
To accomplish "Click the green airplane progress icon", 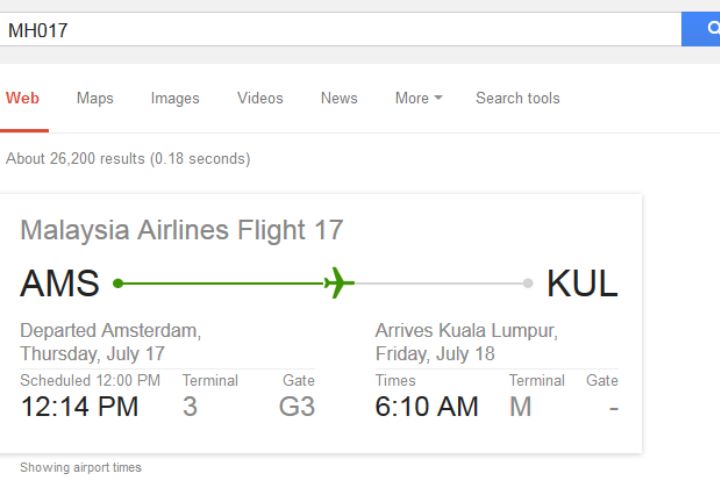I will (x=339, y=283).
